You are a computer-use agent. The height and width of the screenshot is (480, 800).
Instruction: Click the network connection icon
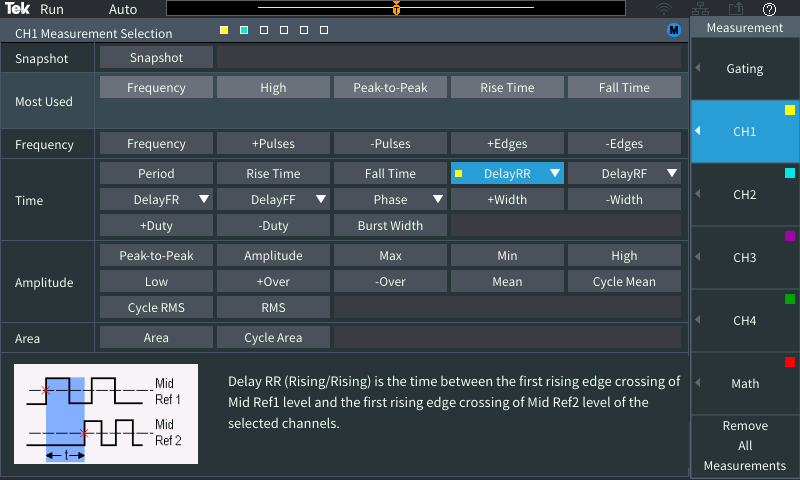tap(700, 9)
